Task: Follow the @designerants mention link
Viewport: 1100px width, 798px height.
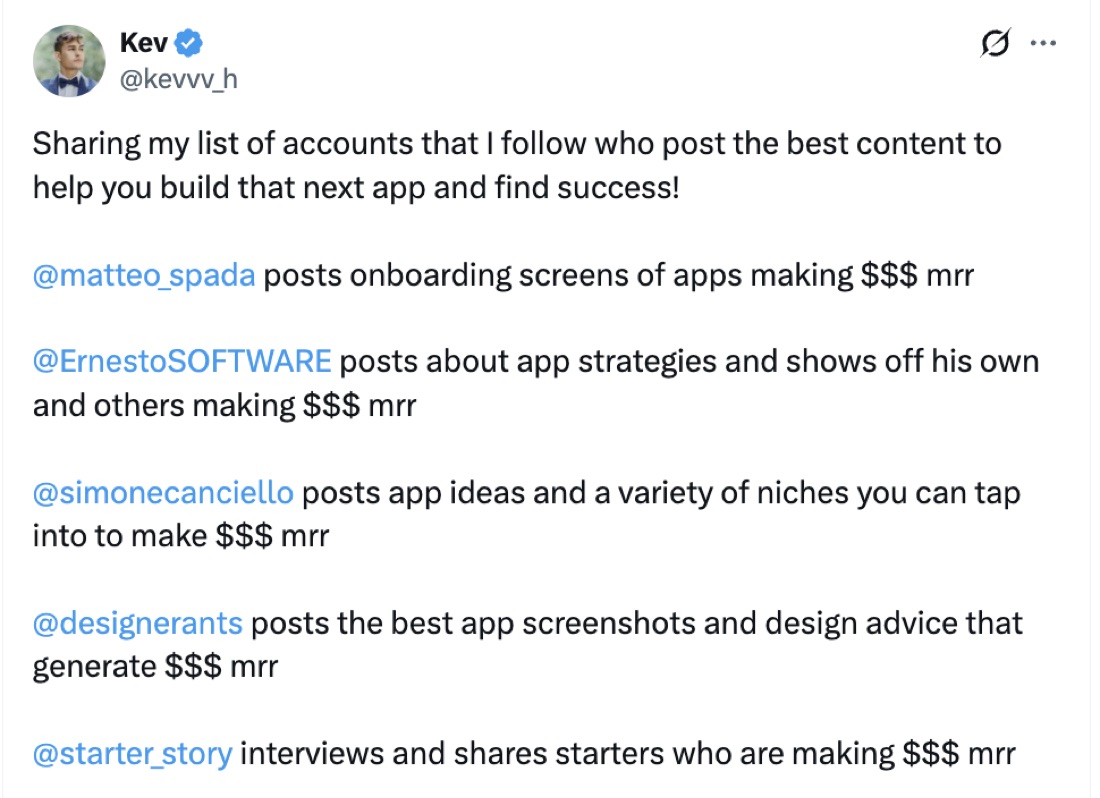Action: (x=138, y=623)
